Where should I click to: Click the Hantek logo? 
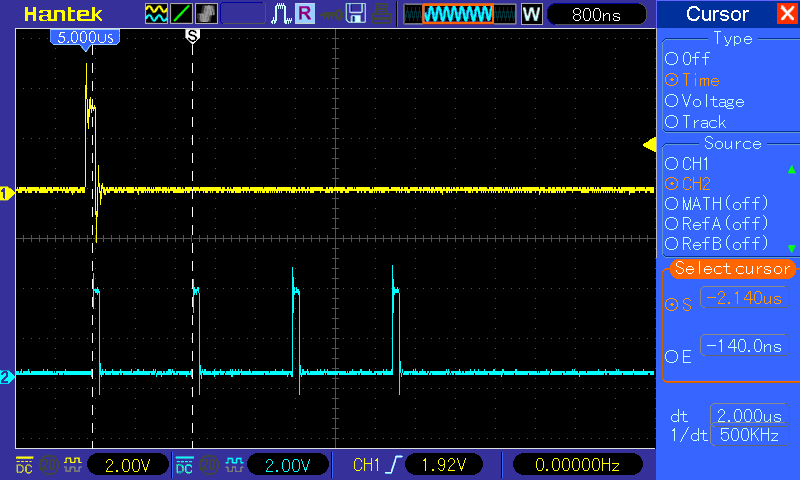point(63,14)
